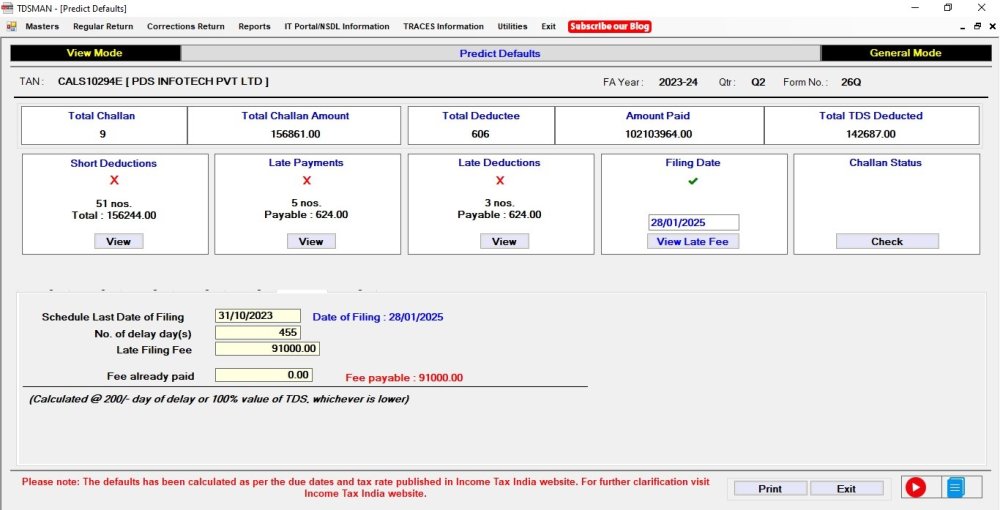The height and width of the screenshot is (510, 1000).
Task: Click the Filing Date input 28/01/2025
Action: pyautogui.click(x=693, y=222)
